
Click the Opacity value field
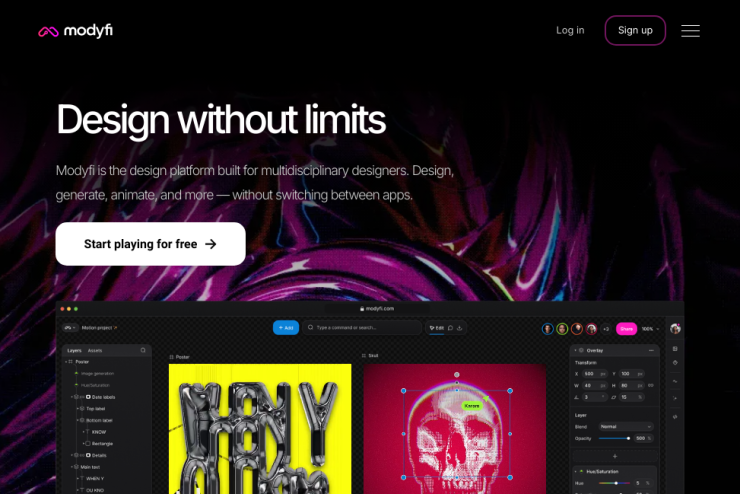(x=643, y=438)
